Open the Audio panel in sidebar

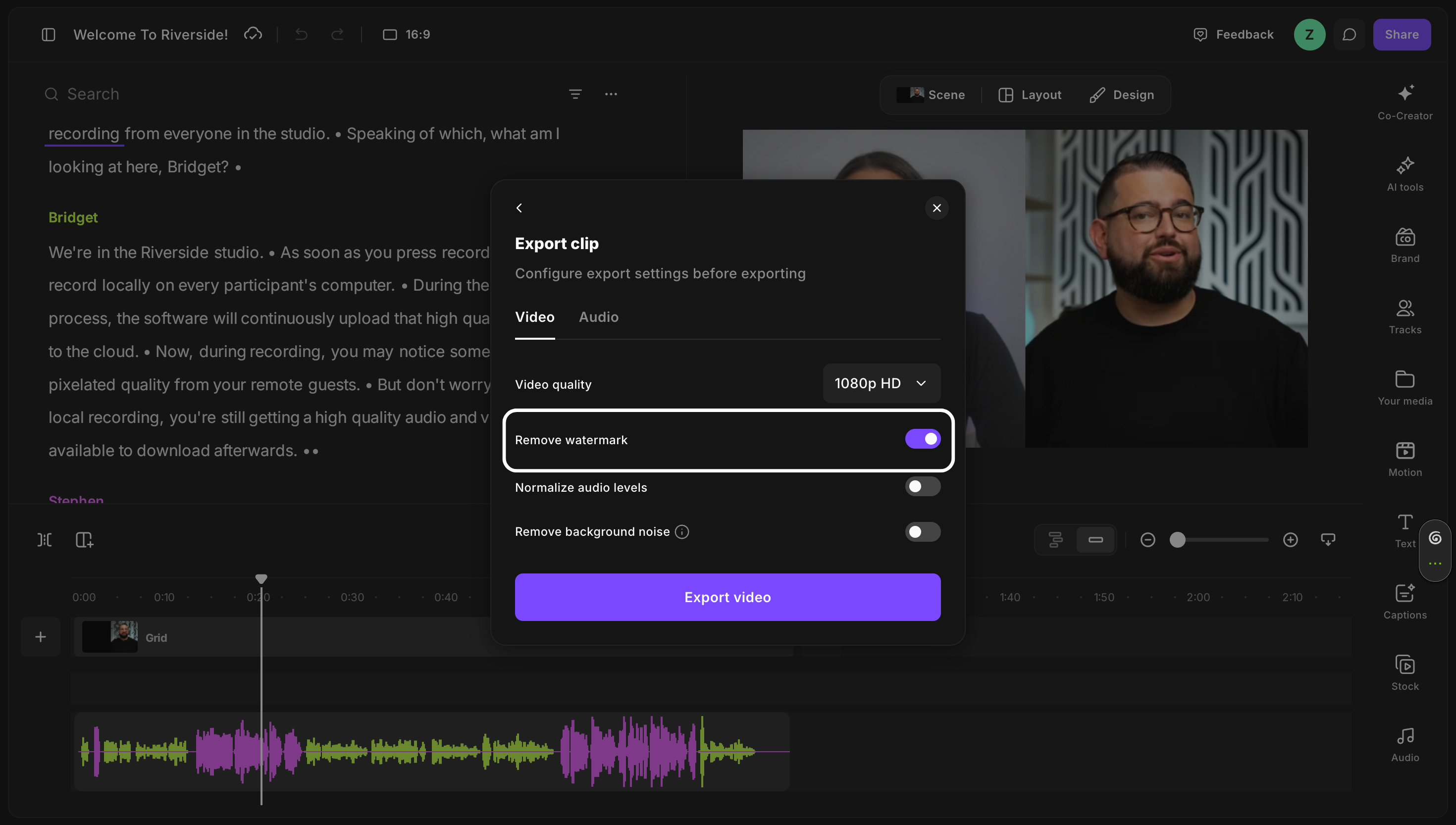point(1405,745)
